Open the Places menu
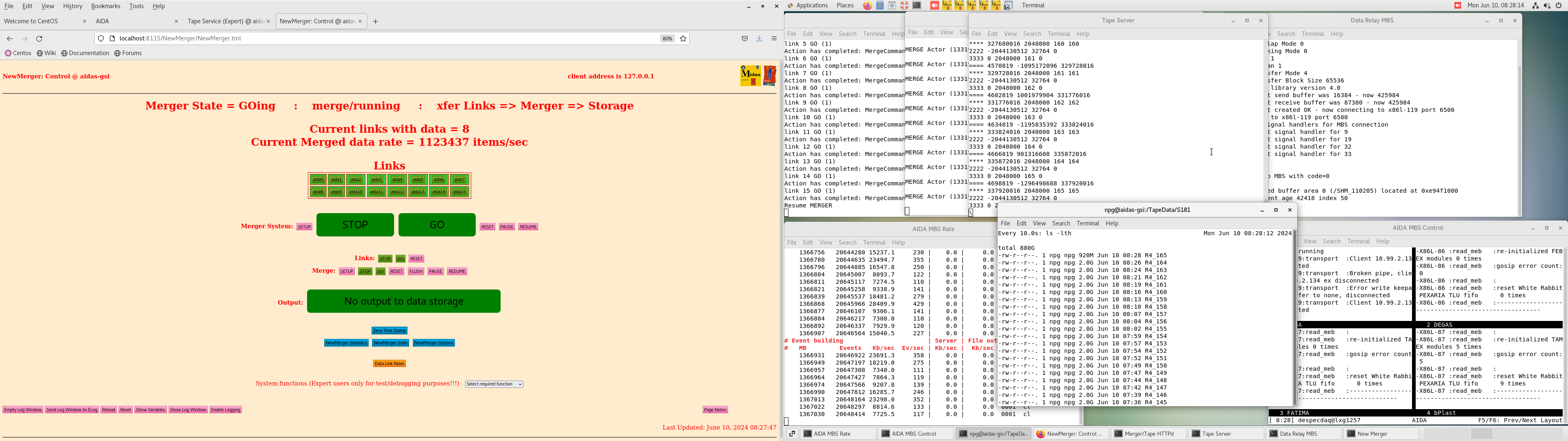Screen dimensions: 1568x441 tap(845, 5)
